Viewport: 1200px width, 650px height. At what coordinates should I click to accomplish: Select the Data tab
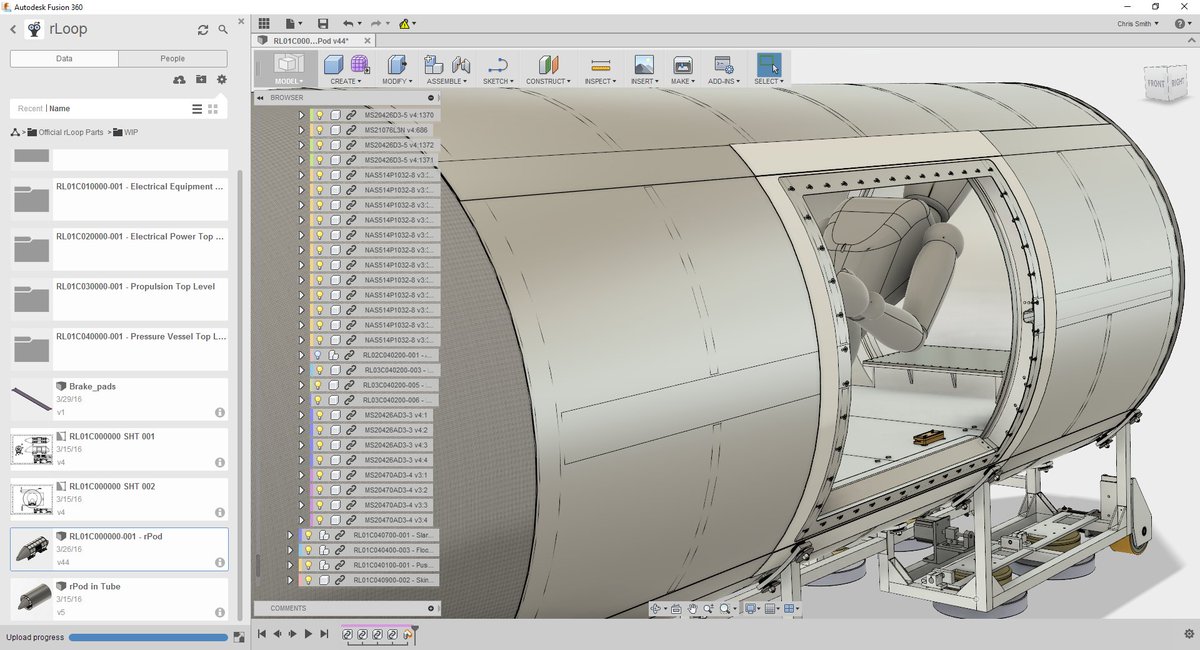click(64, 59)
